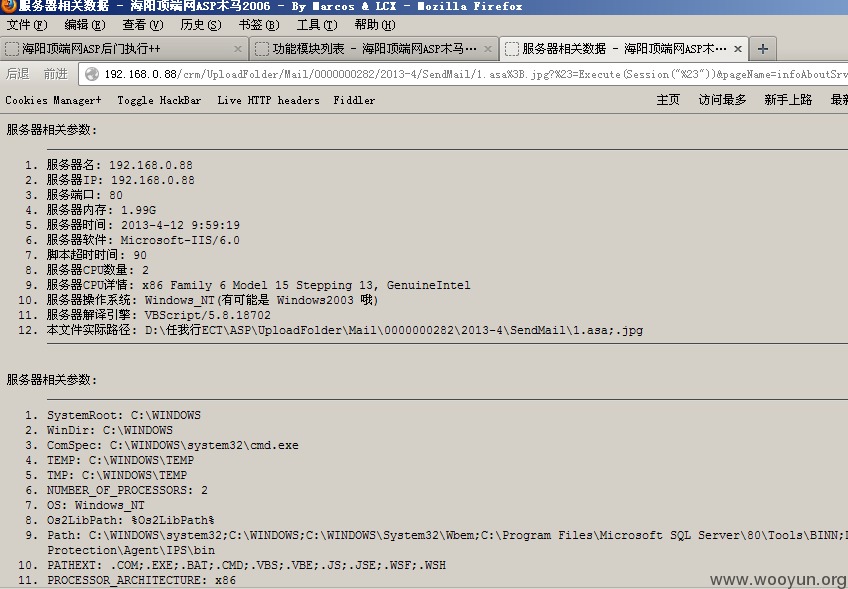This screenshot has height=589, width=848.
Task: Click 服务器内存: 1.99G row
Action: click(101, 210)
